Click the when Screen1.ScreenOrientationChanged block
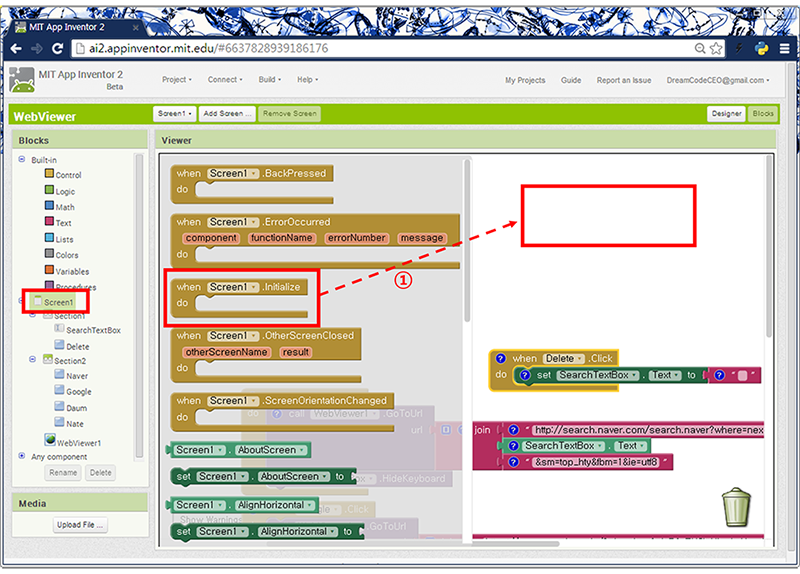 [x=282, y=412]
